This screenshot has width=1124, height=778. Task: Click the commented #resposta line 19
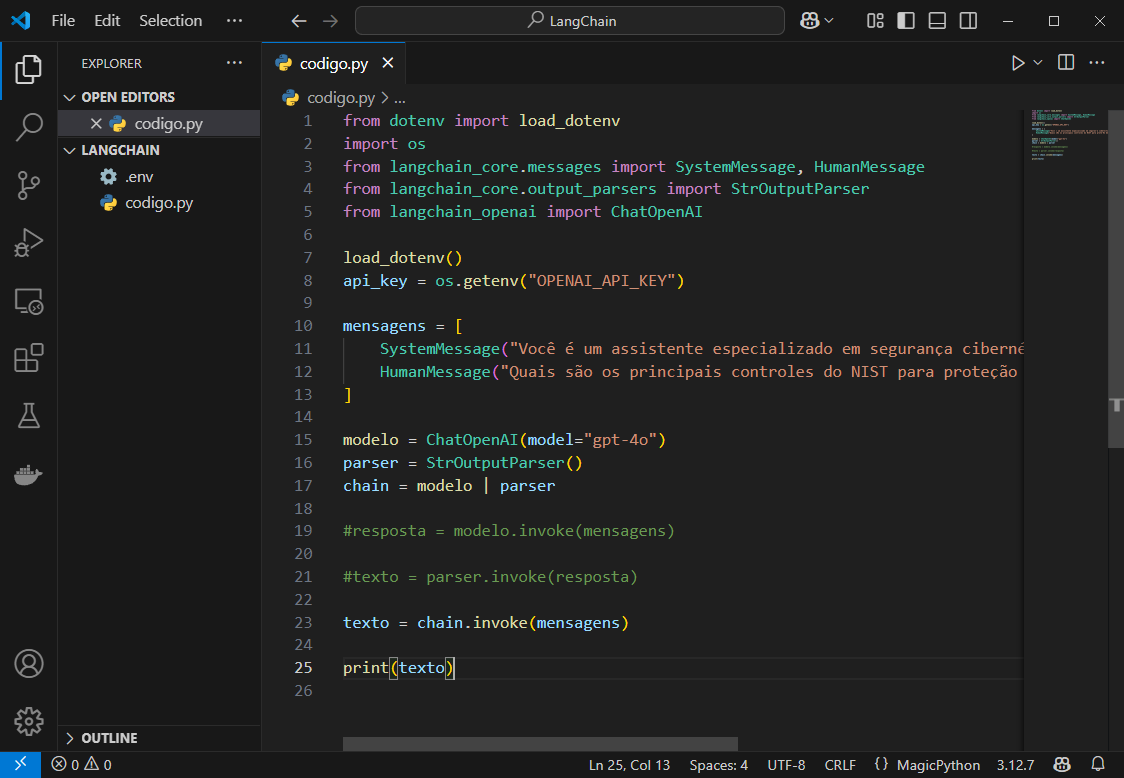tap(508, 531)
